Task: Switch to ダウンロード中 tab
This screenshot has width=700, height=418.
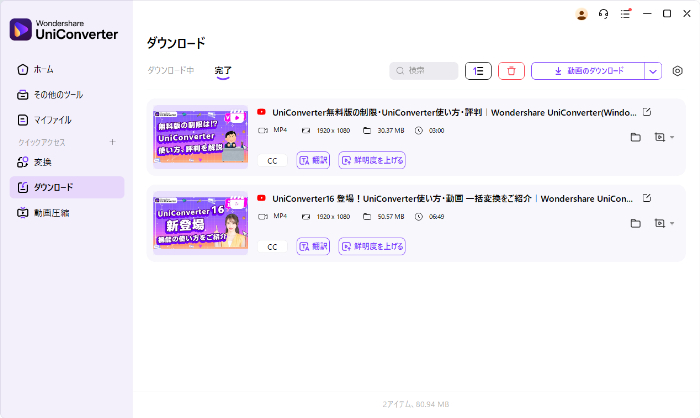Action: click(x=171, y=71)
